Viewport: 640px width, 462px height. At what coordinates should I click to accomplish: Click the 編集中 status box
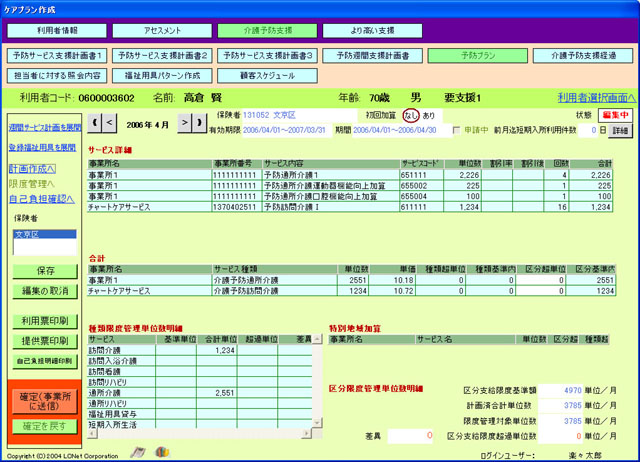[616, 116]
